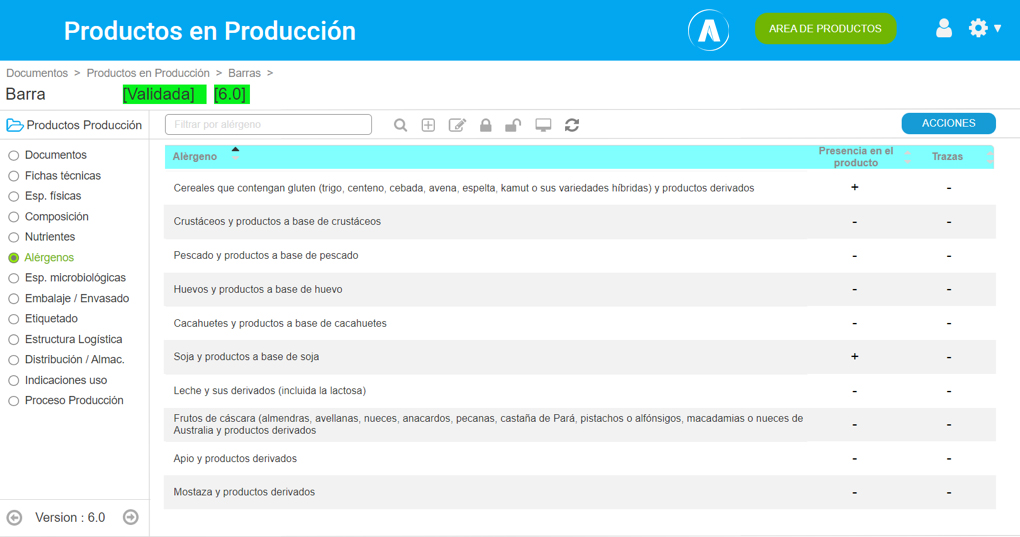This screenshot has height=537, width=1020.
Task: Sort by the Alèrgeno column header
Action: (195, 157)
